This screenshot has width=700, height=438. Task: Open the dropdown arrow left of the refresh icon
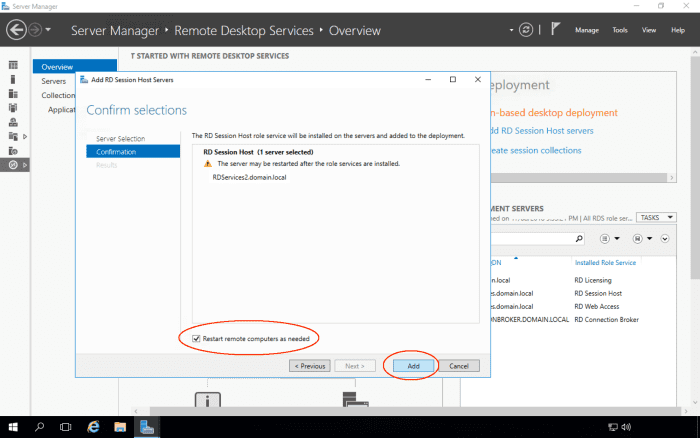click(x=511, y=30)
